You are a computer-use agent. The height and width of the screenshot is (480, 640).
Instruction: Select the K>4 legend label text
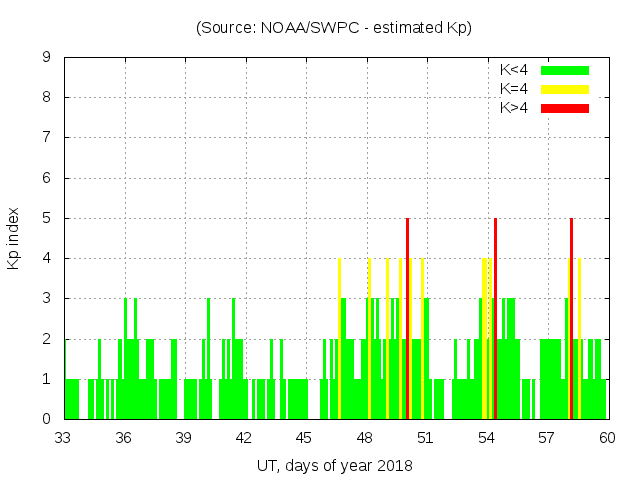(516, 107)
